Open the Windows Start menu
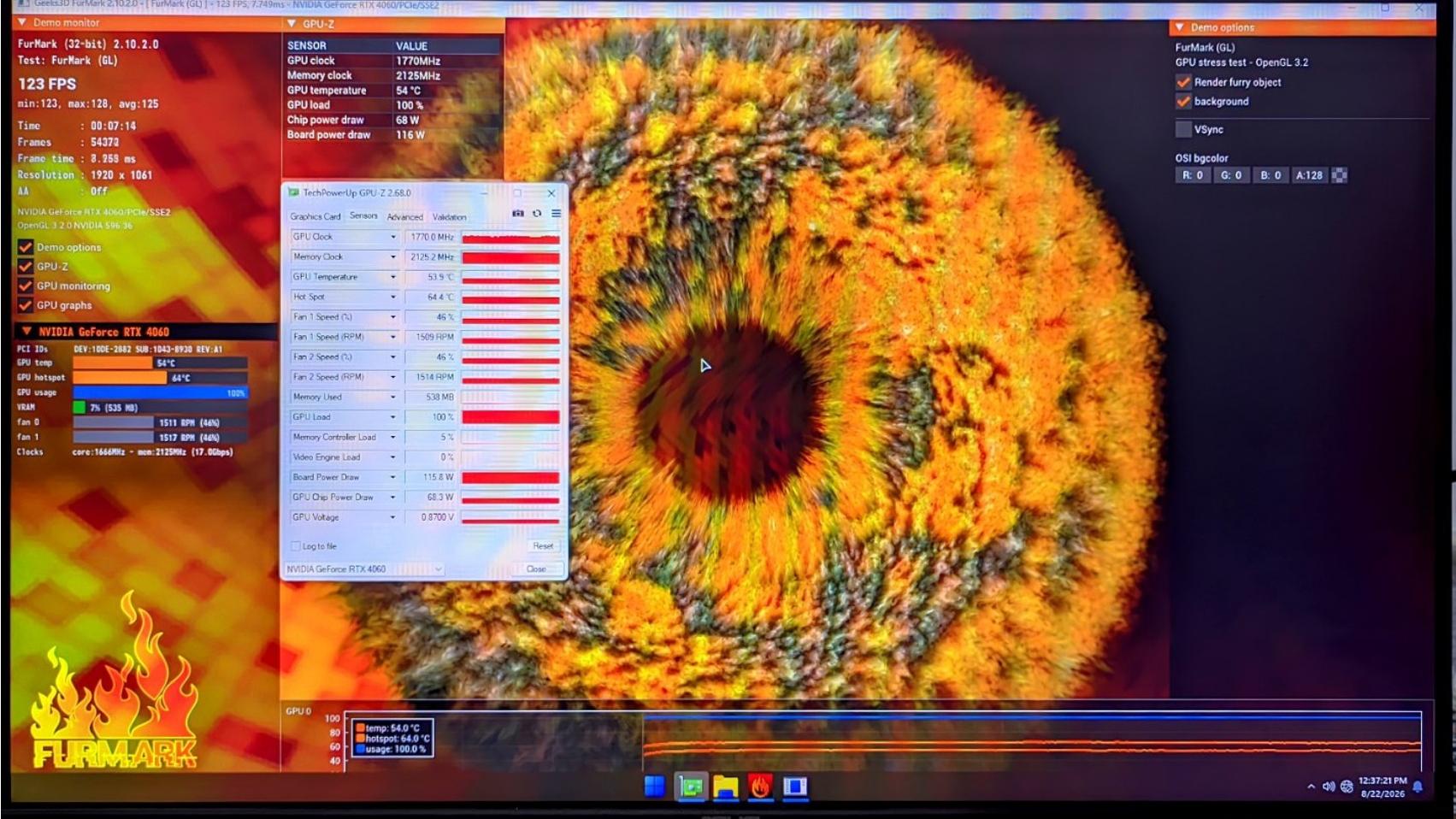 [655, 787]
